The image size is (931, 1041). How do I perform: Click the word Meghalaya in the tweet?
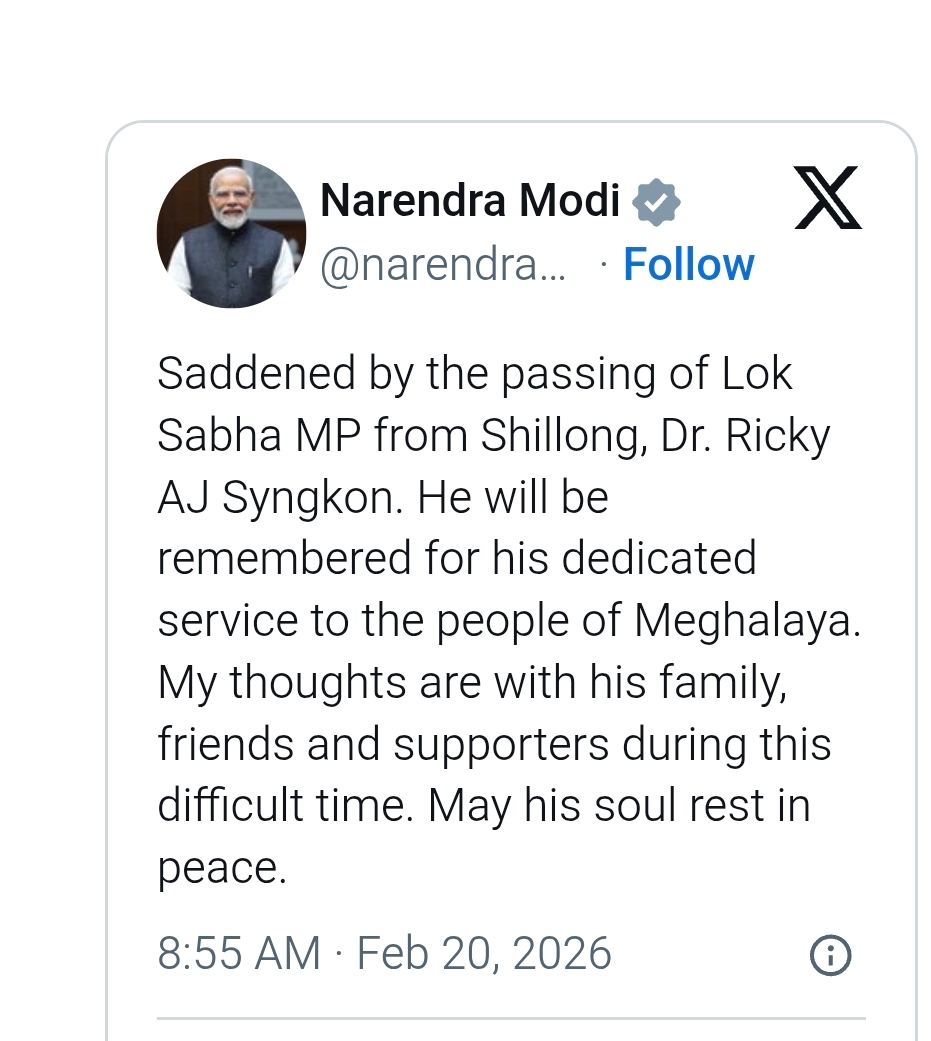pos(746,621)
